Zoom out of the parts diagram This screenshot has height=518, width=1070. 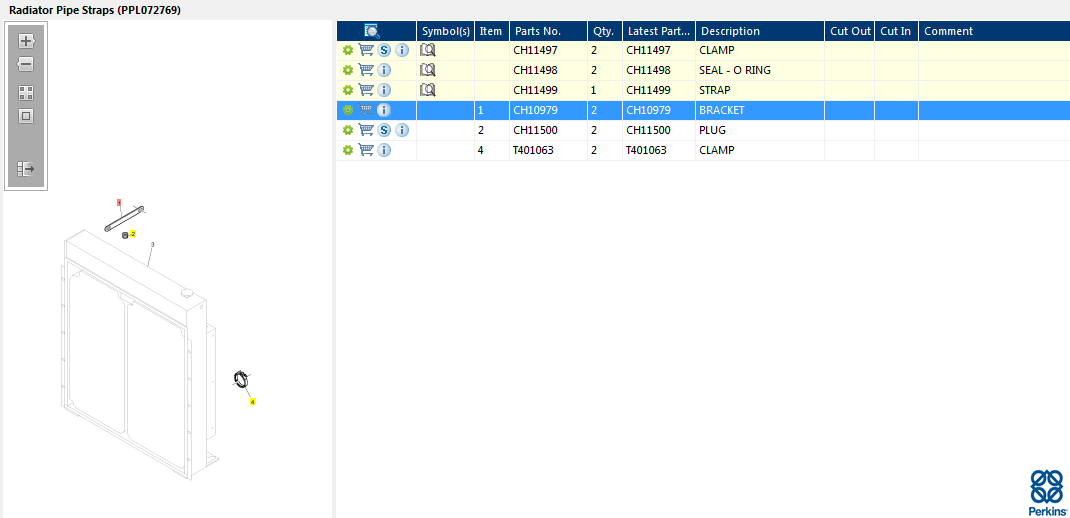[x=26, y=65]
